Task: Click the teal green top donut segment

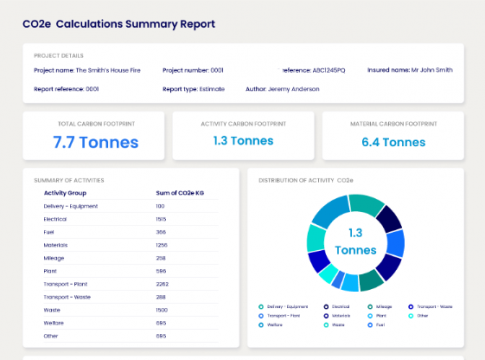Action: (366, 204)
